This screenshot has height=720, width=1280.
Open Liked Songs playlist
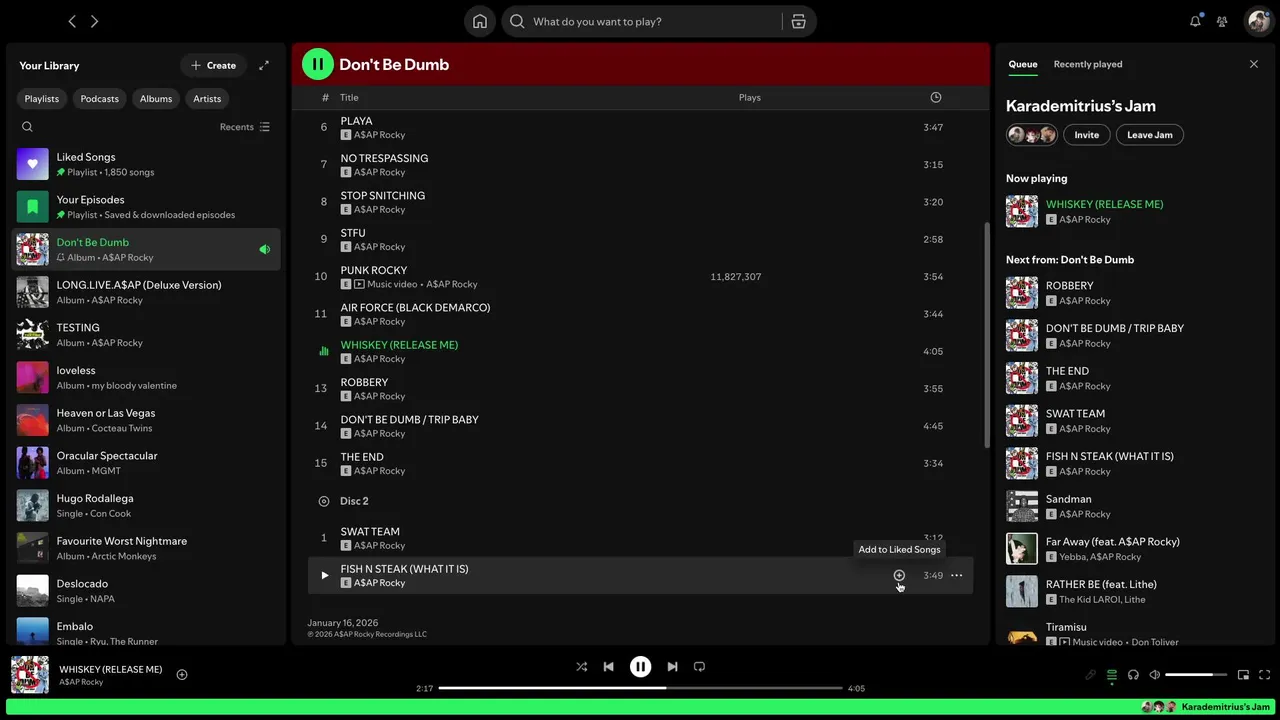(146, 164)
